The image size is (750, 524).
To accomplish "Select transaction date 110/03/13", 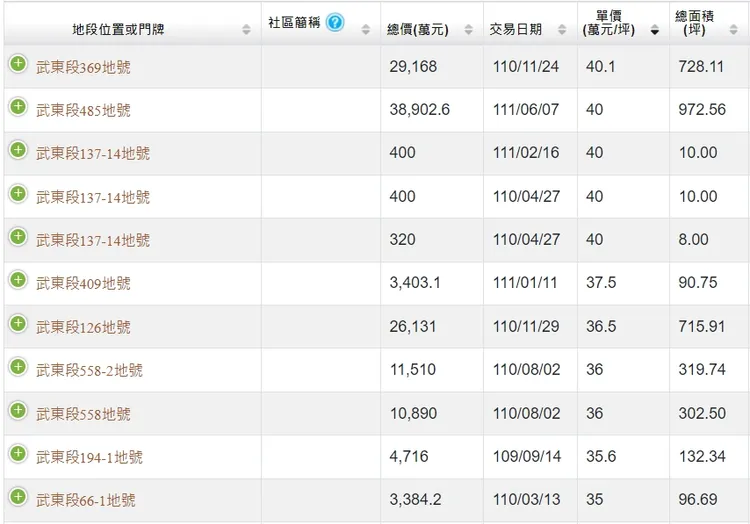I will coord(527,500).
